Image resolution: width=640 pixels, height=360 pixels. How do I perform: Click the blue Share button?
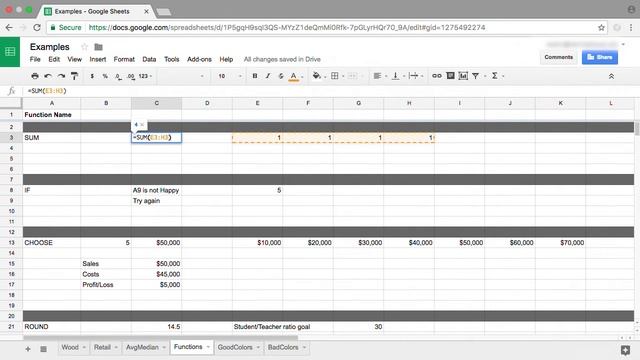point(600,57)
